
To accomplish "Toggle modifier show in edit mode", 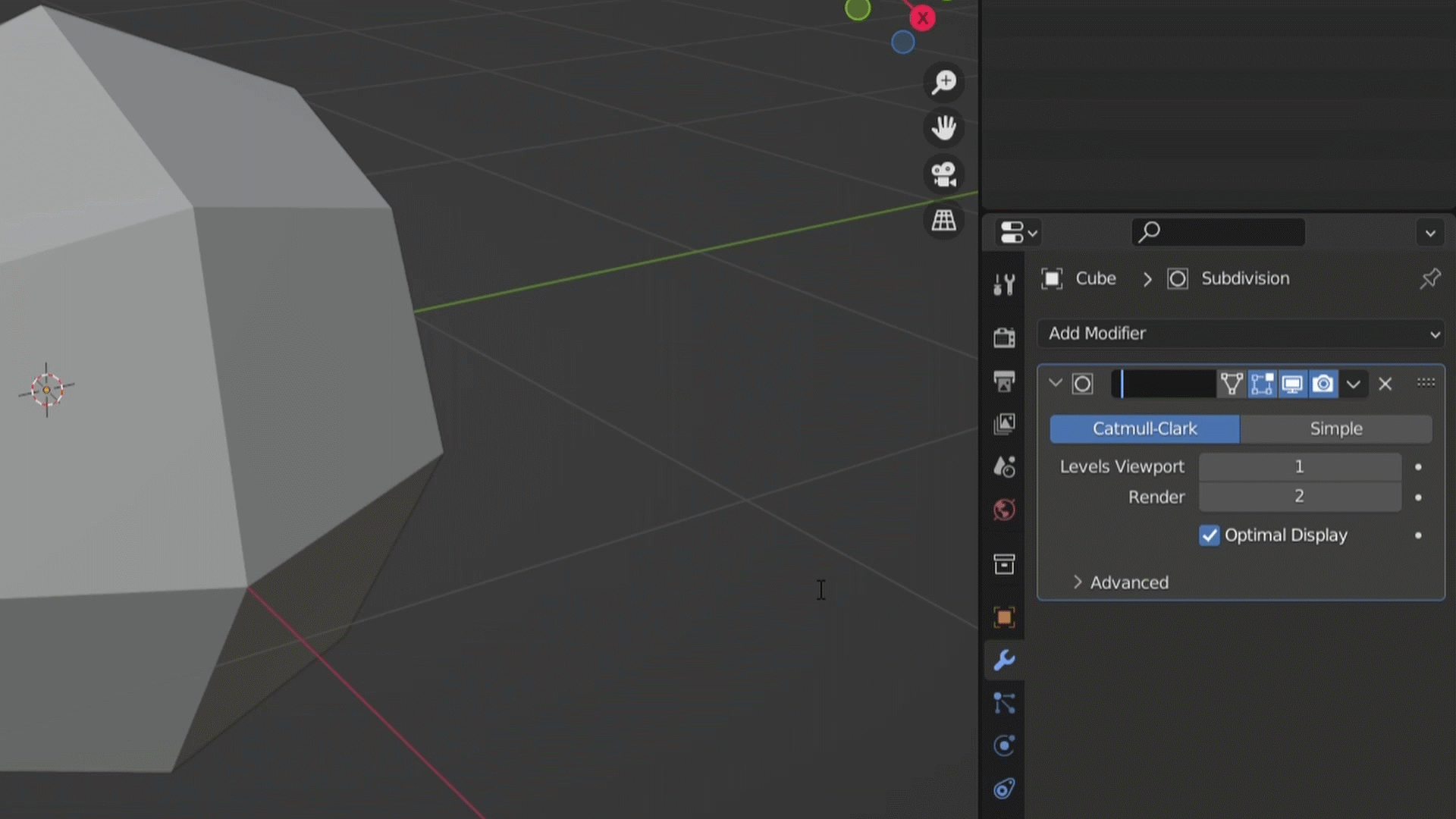I will (1262, 384).
